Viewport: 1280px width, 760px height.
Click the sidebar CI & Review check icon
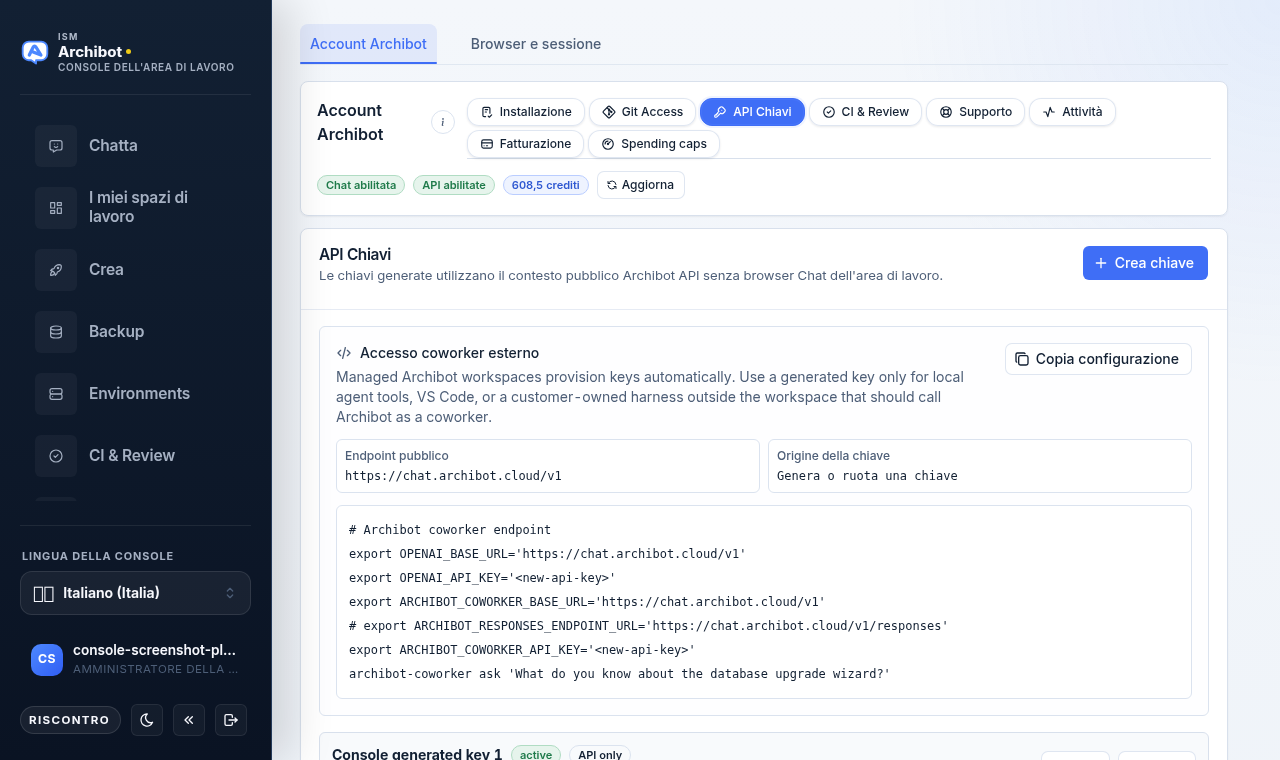coord(56,455)
